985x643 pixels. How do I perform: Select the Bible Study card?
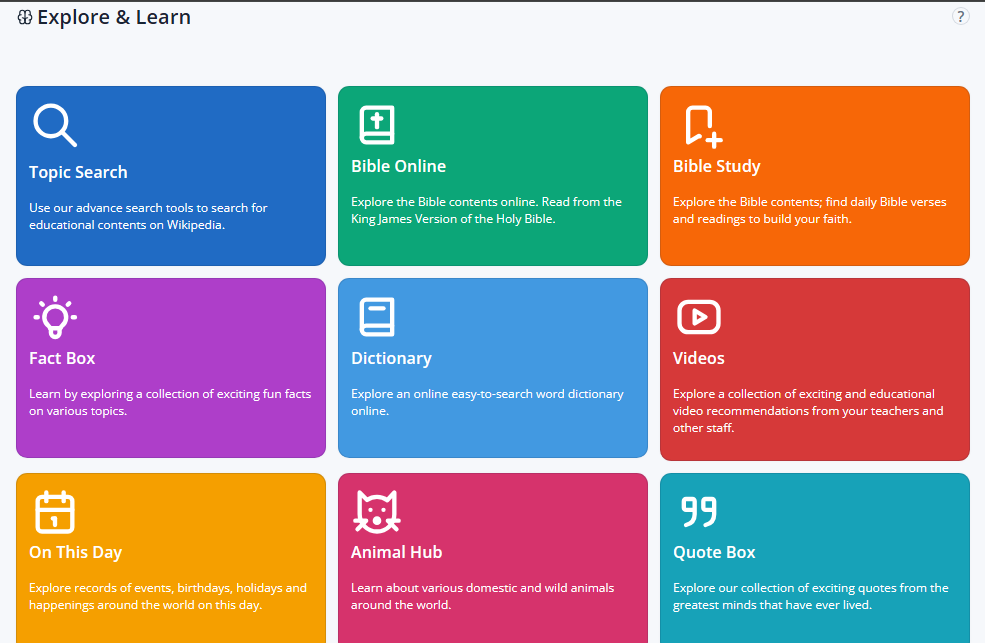(814, 175)
